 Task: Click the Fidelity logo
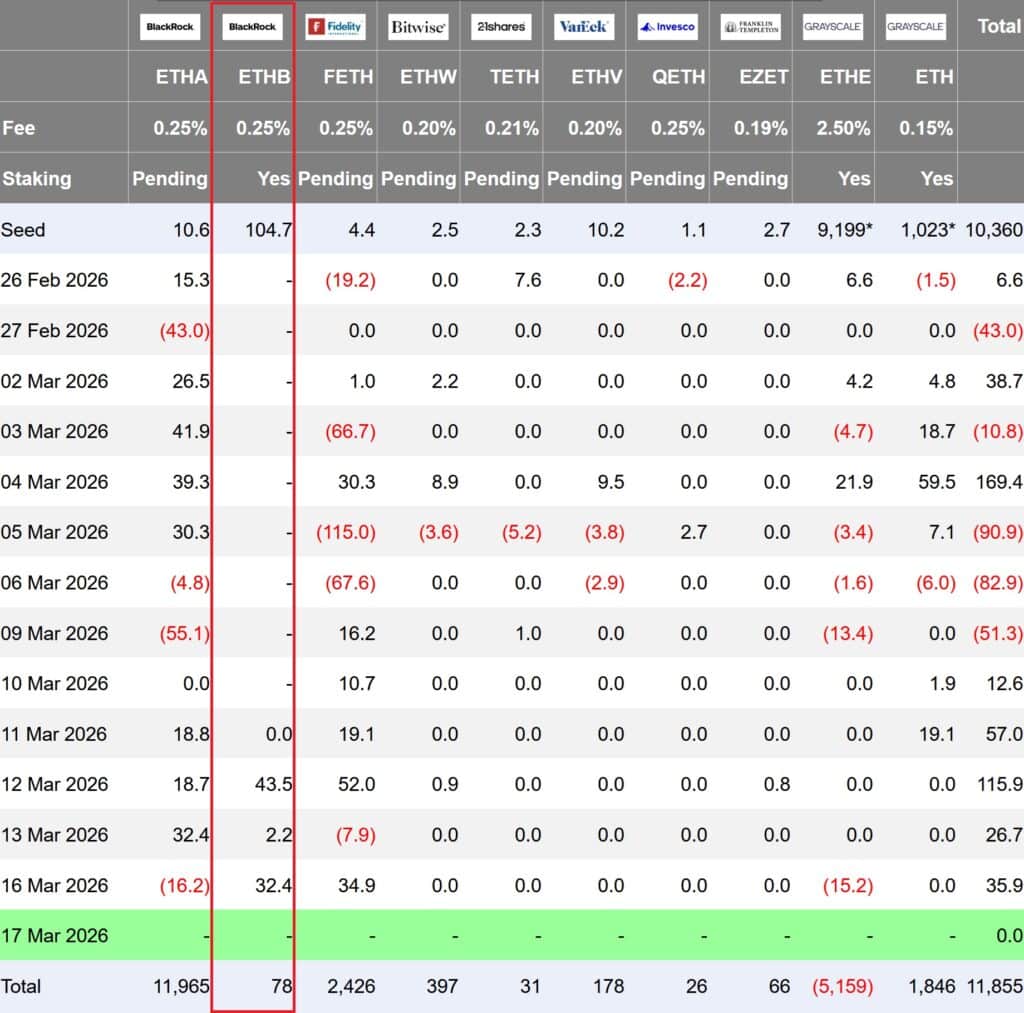click(x=336, y=27)
